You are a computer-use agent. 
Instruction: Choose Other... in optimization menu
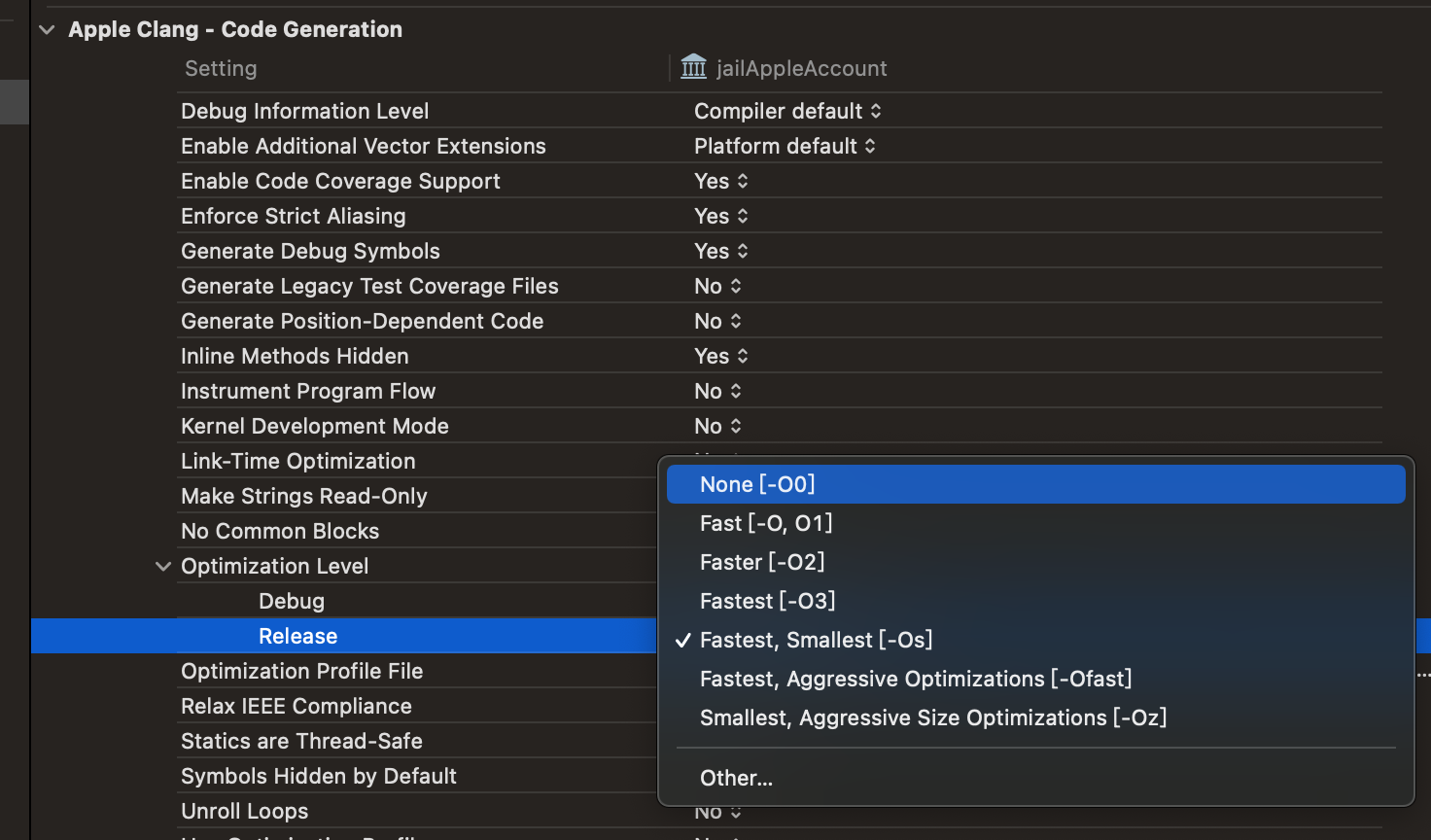click(1036, 778)
